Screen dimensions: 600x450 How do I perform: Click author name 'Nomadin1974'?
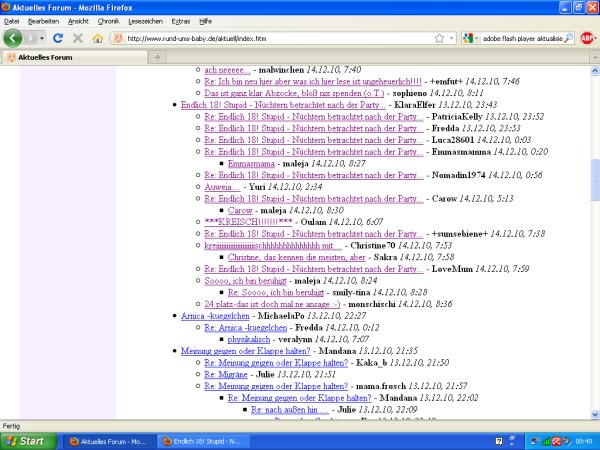(x=458, y=175)
